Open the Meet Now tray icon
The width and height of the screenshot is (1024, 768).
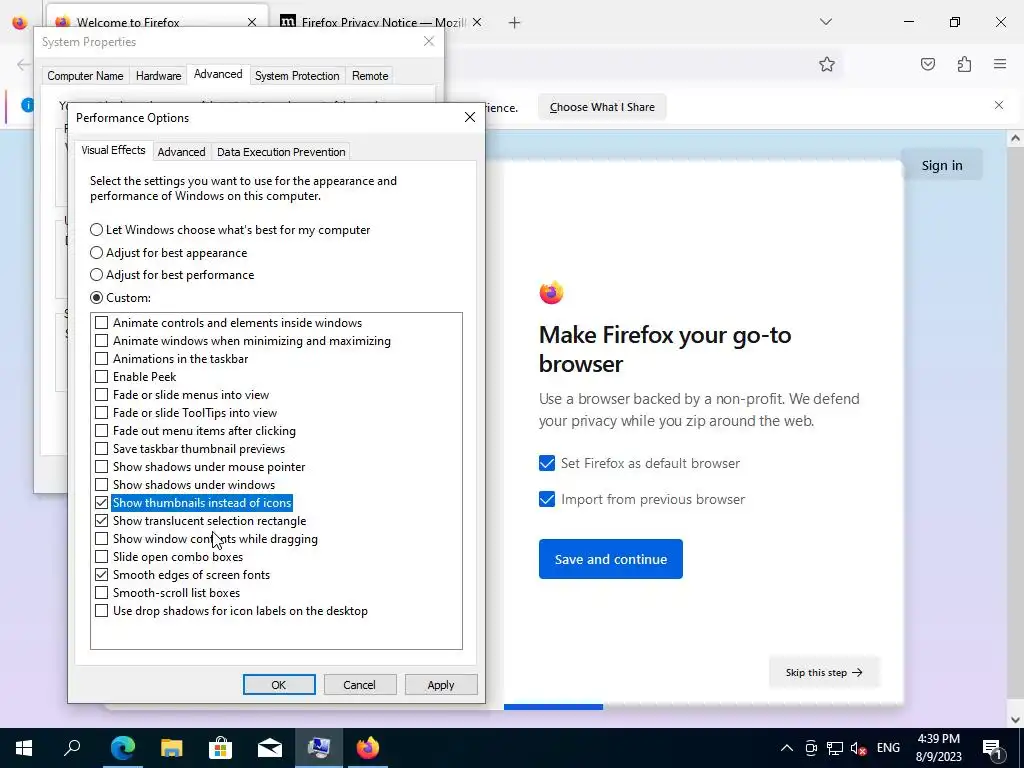point(811,748)
